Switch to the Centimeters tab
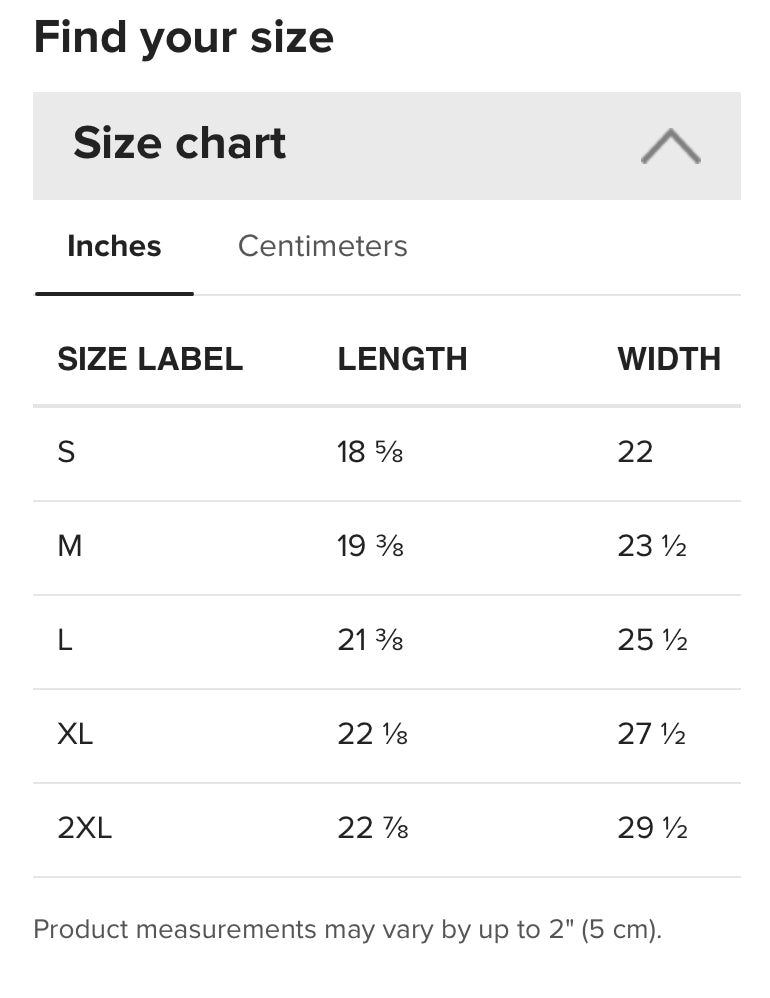This screenshot has width=770, height=998. pos(322,246)
